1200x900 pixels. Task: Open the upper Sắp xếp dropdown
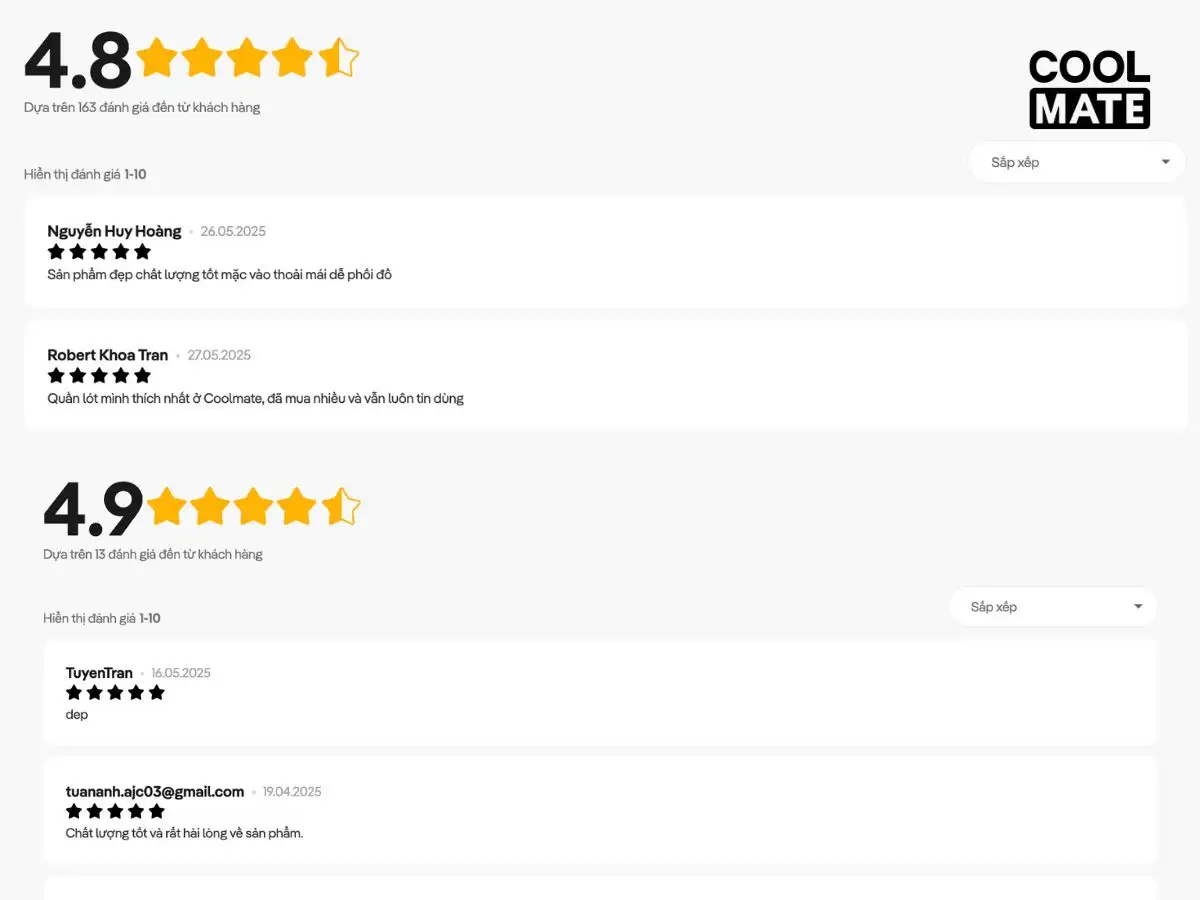1076,162
